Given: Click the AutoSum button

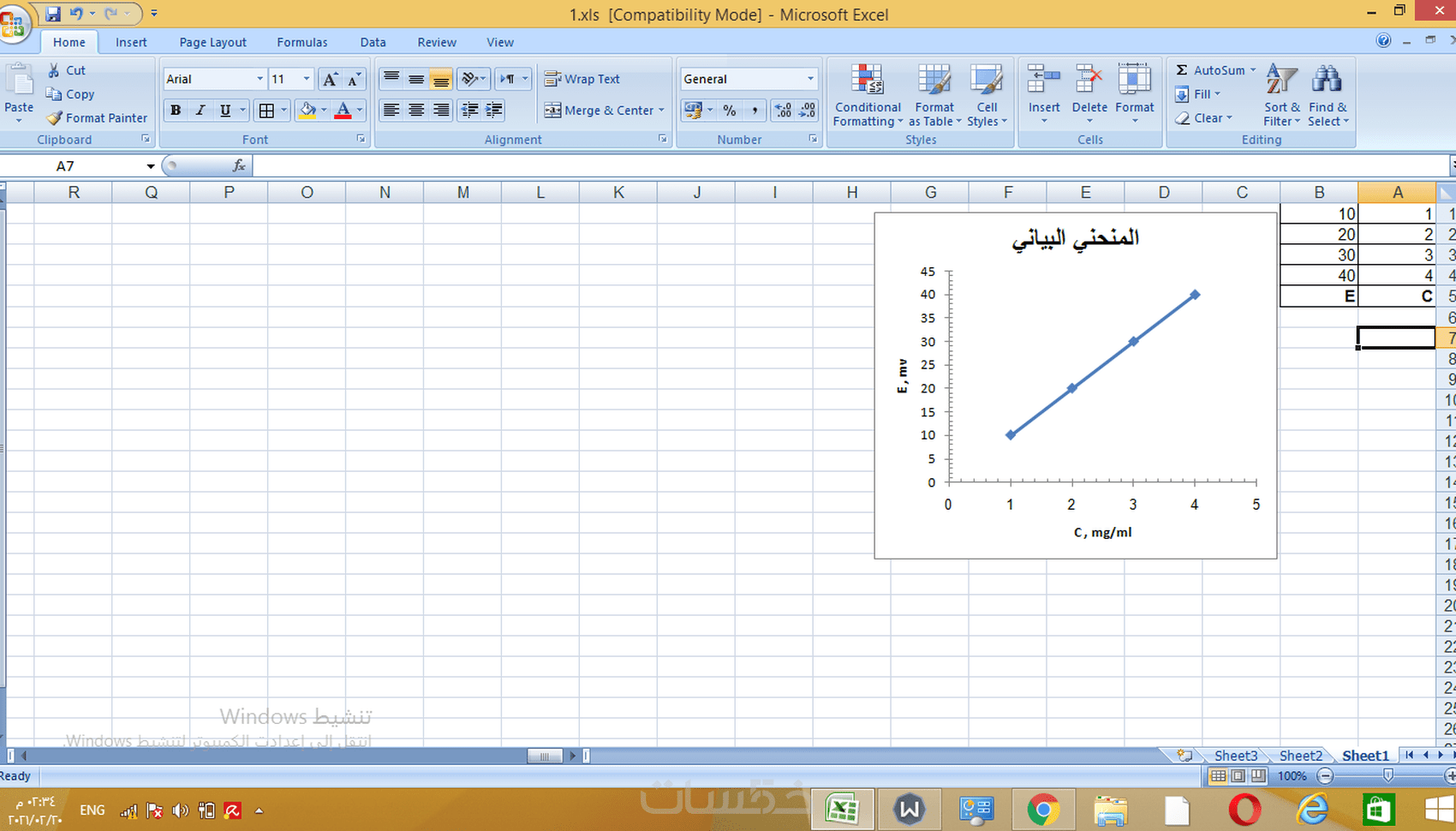Looking at the screenshot, I should 1209,70.
